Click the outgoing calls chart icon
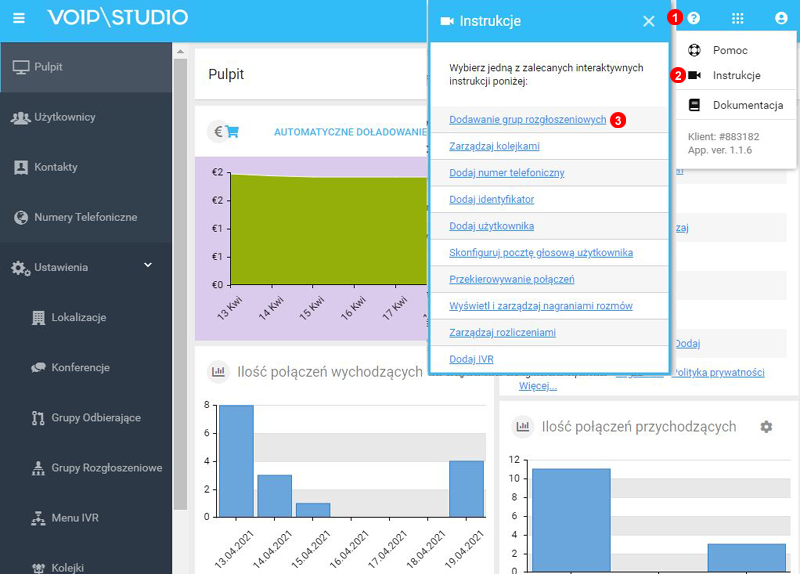The image size is (800, 574). click(x=217, y=372)
